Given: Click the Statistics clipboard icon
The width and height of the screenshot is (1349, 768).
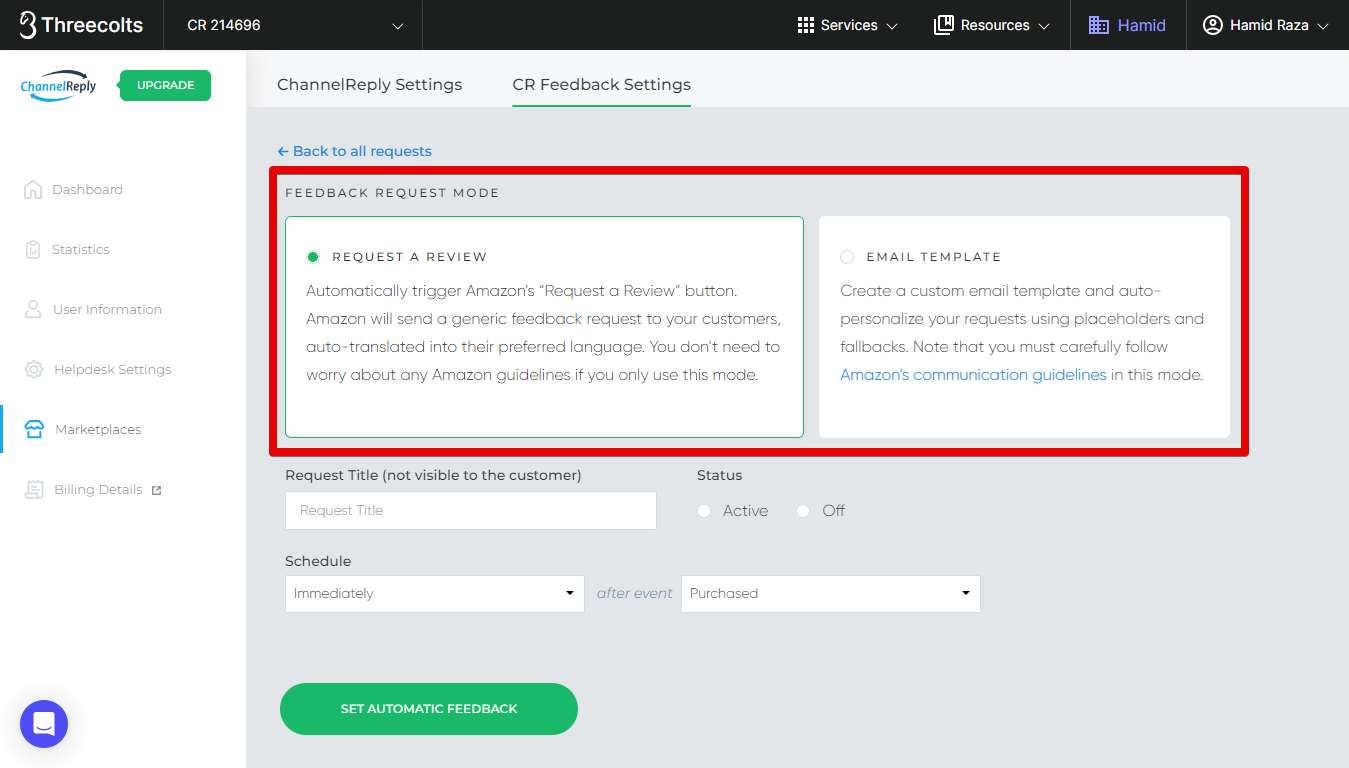Looking at the screenshot, I should pyautogui.click(x=33, y=249).
